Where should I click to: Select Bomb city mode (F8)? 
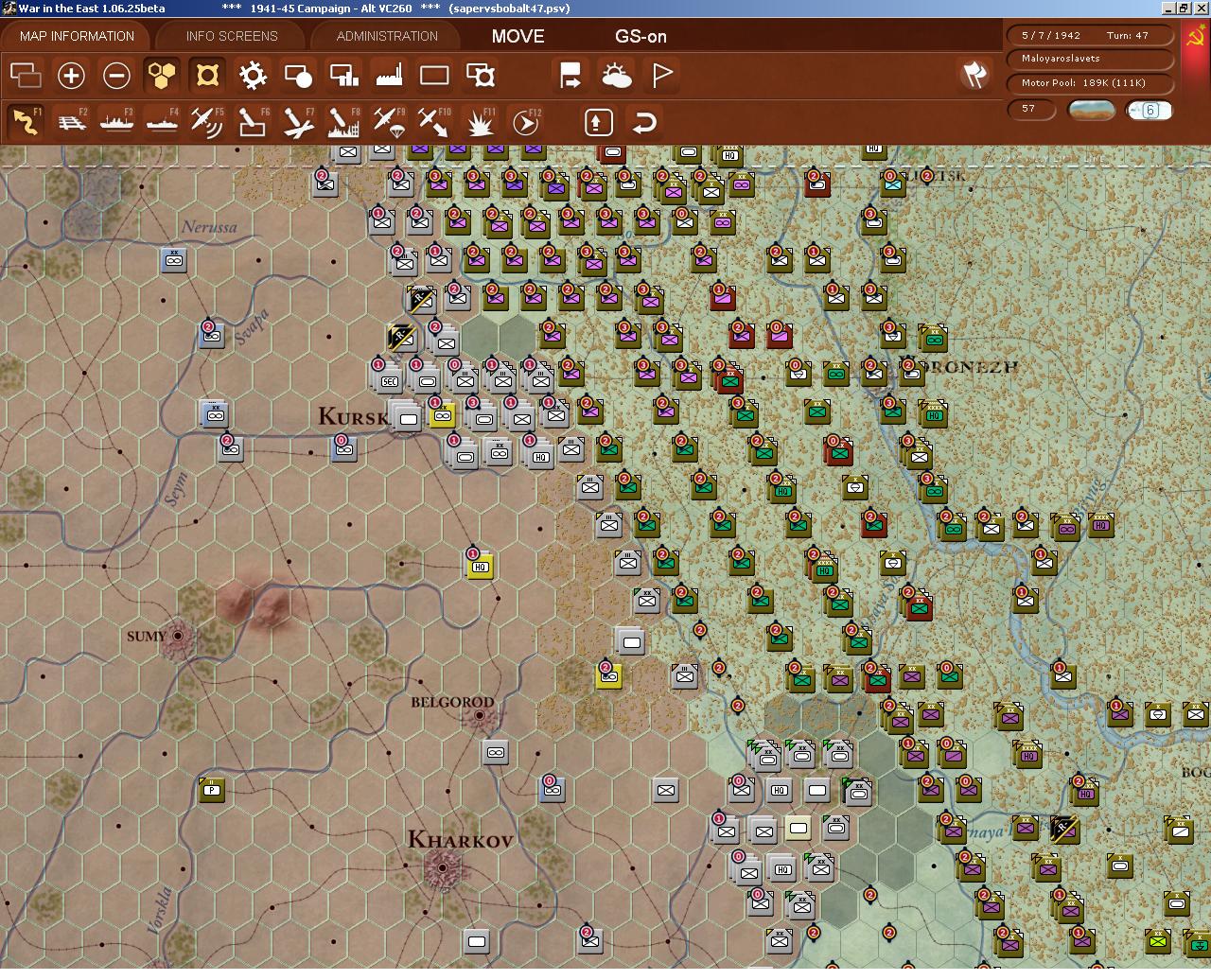pyautogui.click(x=344, y=122)
